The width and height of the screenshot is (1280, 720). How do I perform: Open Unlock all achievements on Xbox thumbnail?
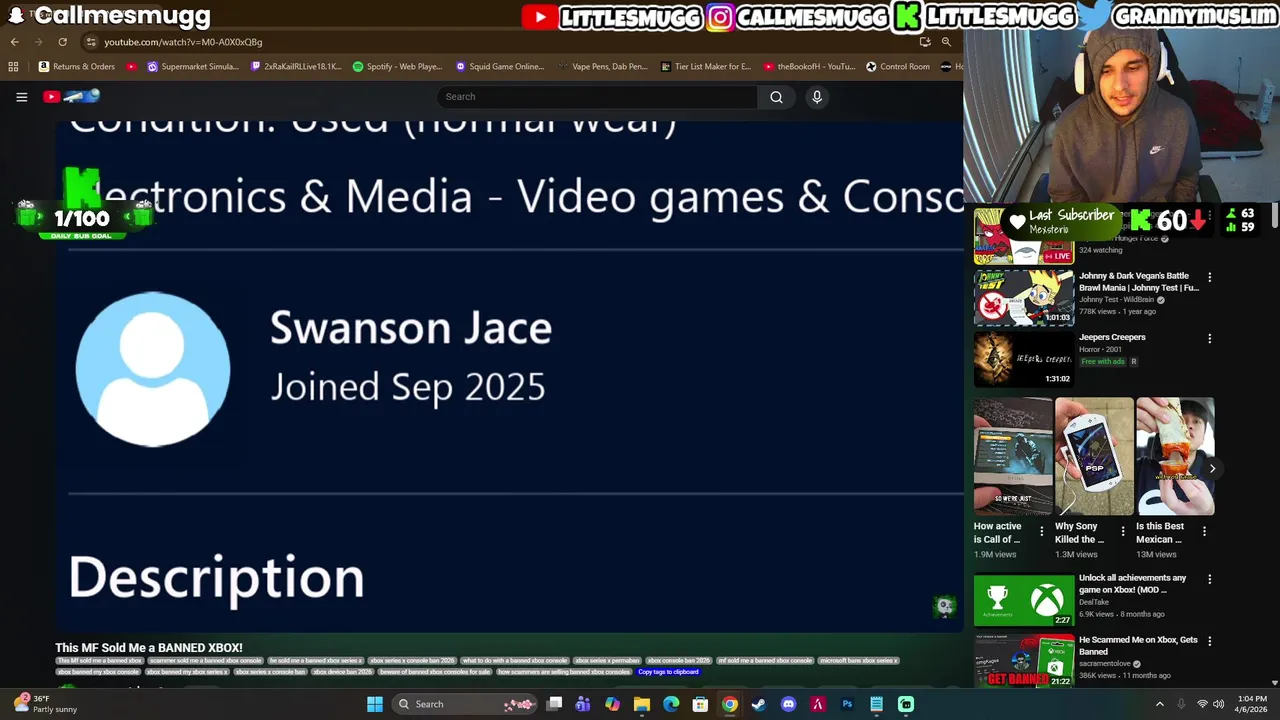1024,600
